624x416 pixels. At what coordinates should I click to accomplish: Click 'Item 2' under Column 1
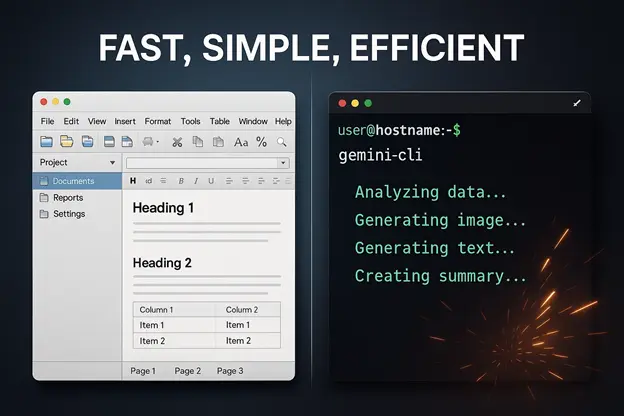coord(152,341)
